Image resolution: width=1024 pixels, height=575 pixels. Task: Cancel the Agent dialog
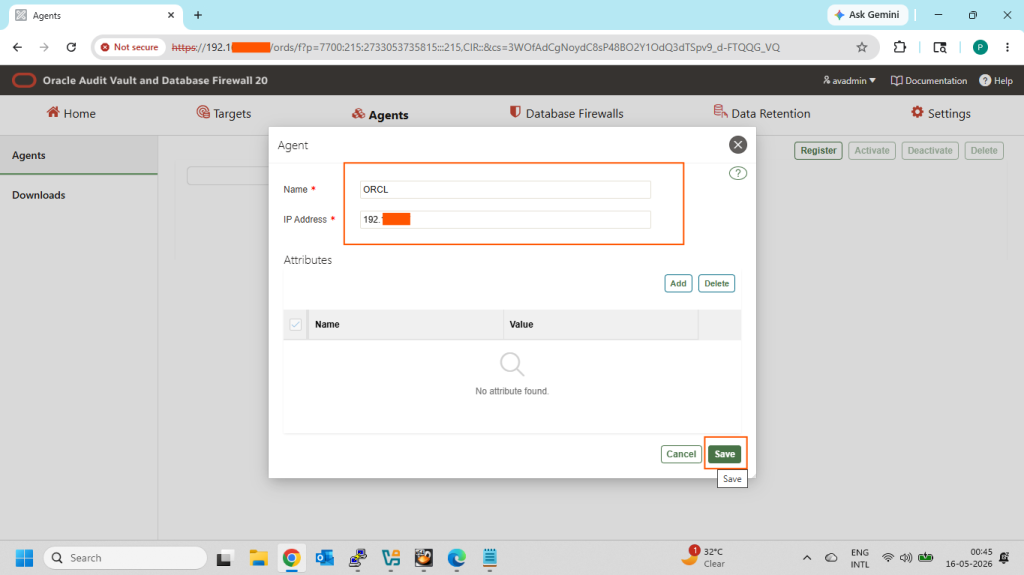click(681, 454)
